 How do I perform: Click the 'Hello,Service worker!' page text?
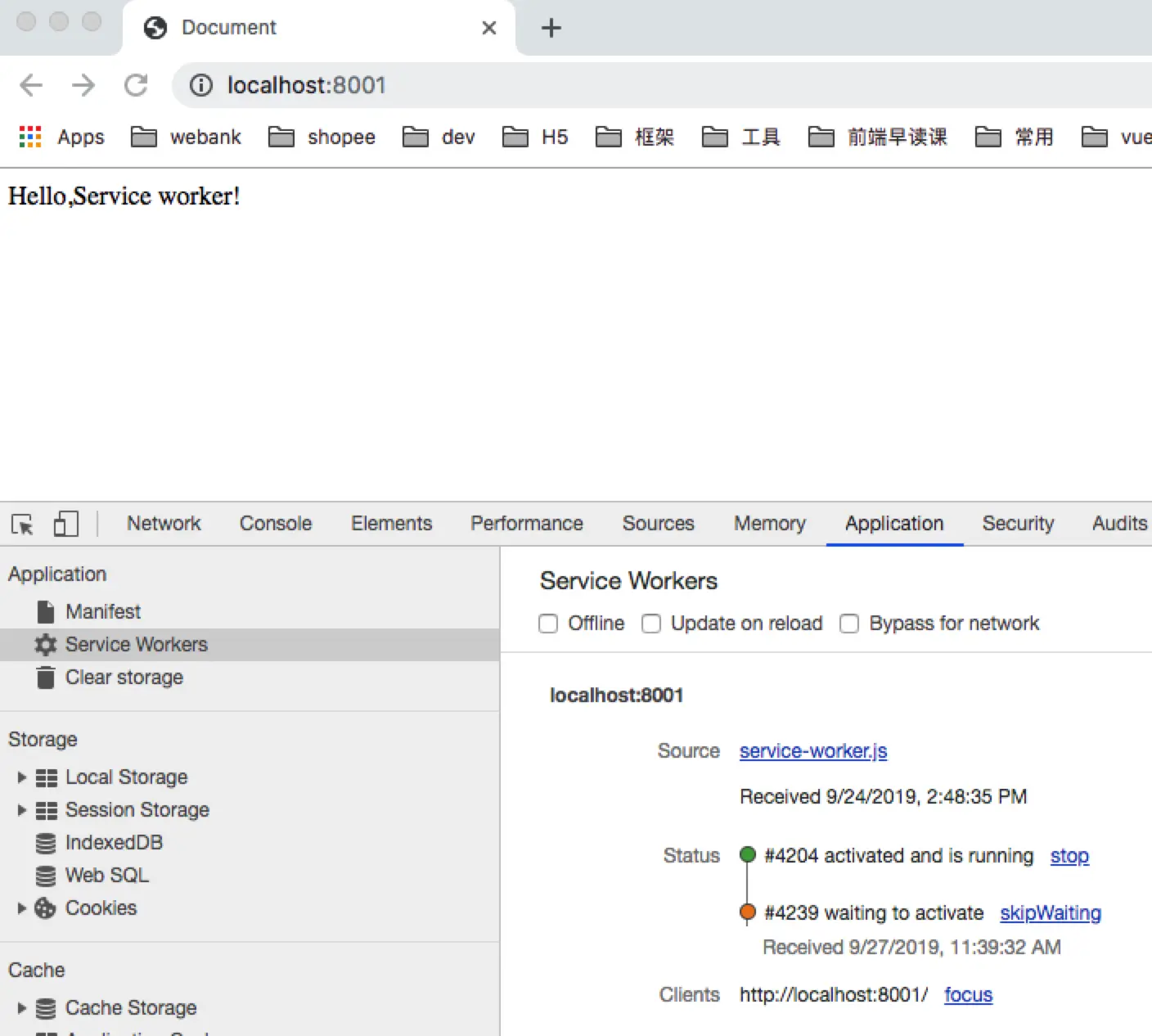(x=124, y=196)
